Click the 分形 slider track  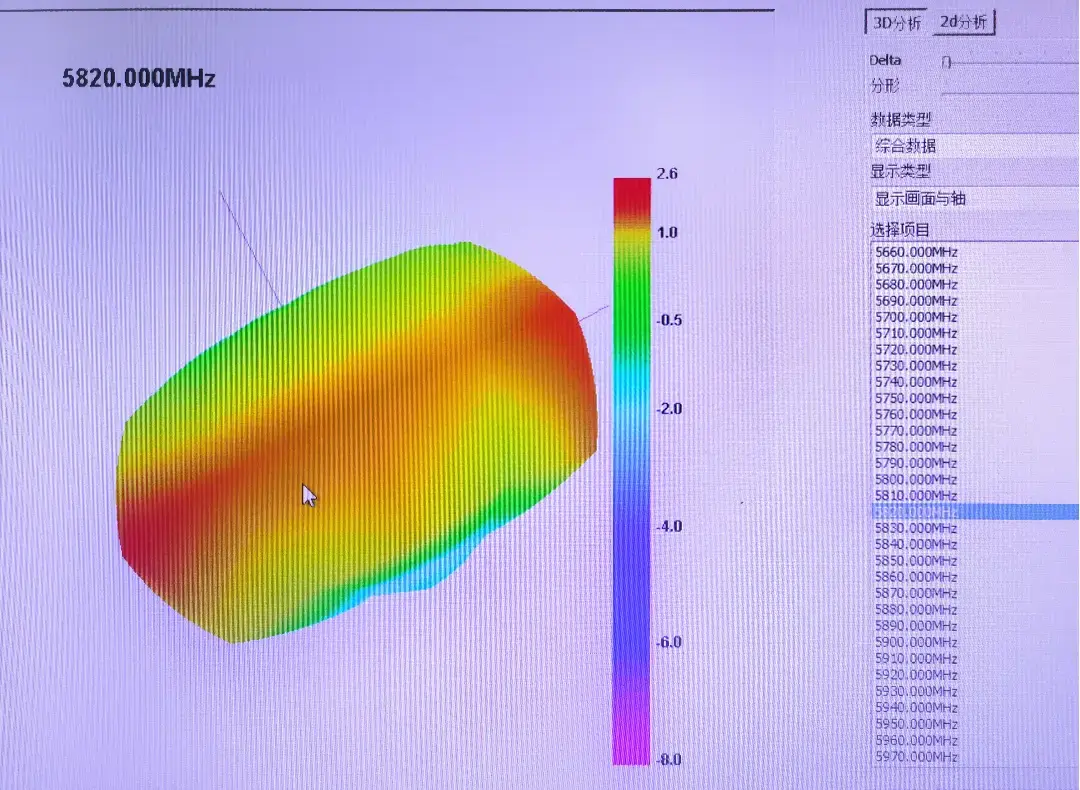click(x=1010, y=92)
